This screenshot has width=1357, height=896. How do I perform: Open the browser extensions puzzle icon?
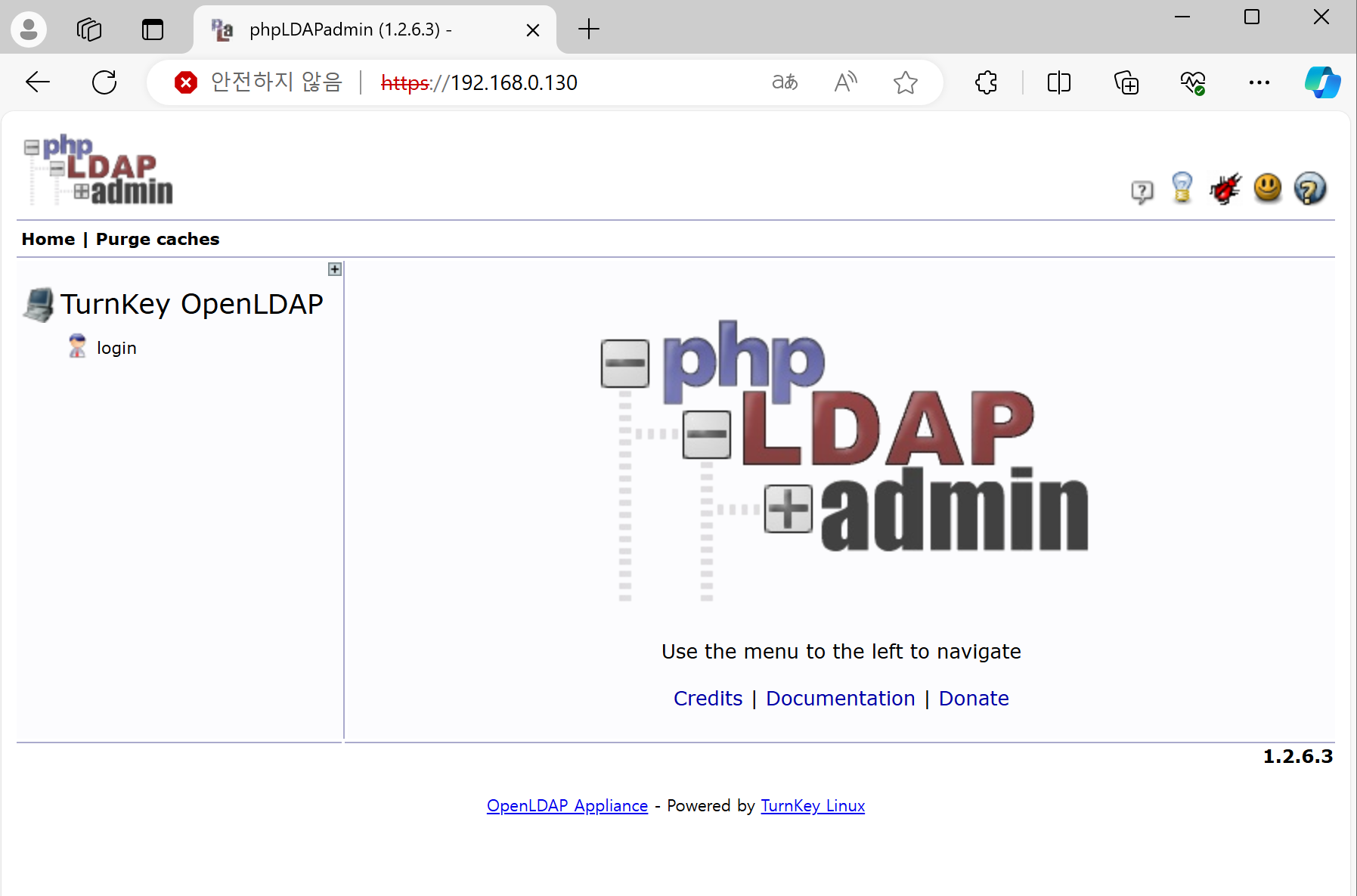click(986, 82)
